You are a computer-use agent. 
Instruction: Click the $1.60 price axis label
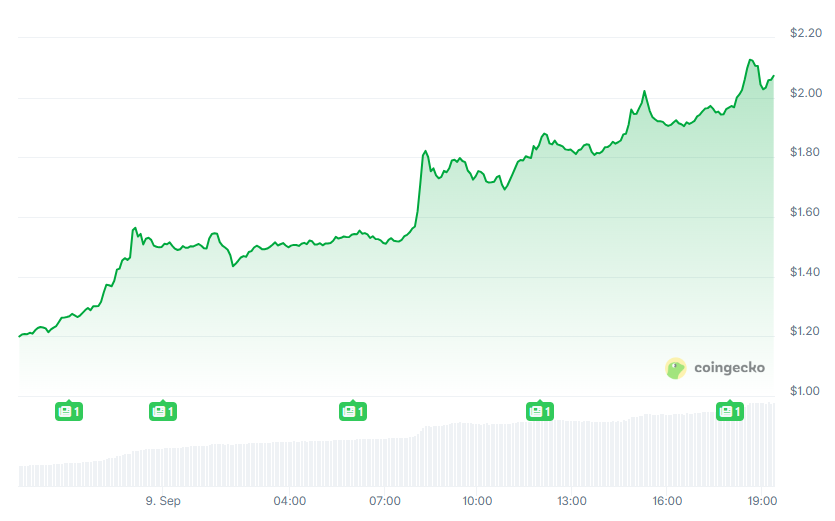point(805,212)
